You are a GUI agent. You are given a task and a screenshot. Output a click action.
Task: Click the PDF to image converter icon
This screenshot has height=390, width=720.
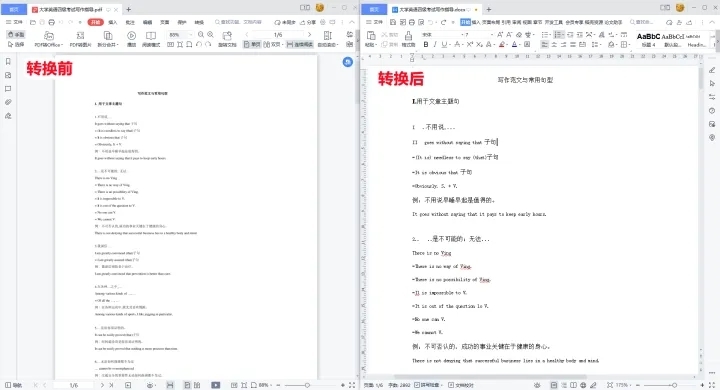coord(80,36)
